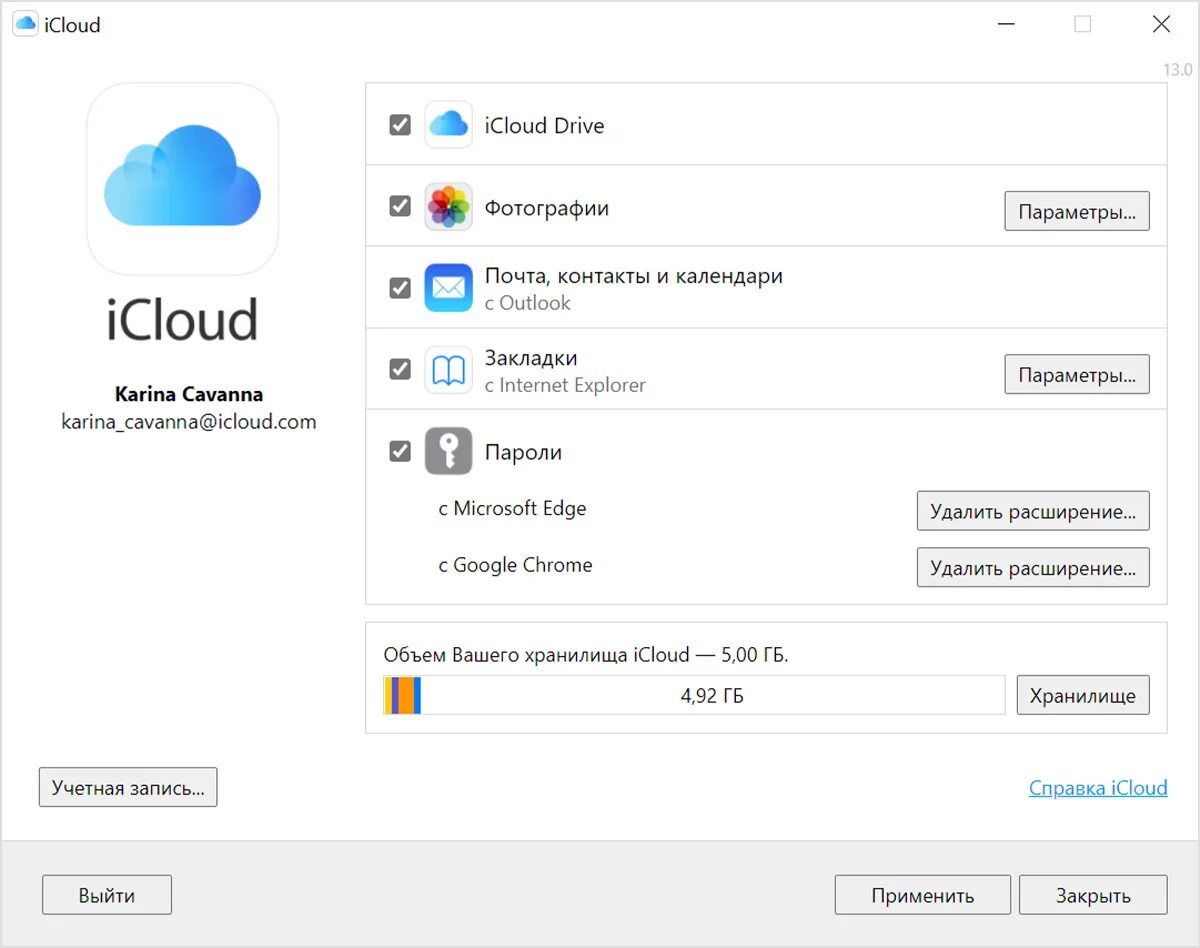The width and height of the screenshot is (1200, 948).
Task: Click the Пароли key icon
Action: [448, 451]
